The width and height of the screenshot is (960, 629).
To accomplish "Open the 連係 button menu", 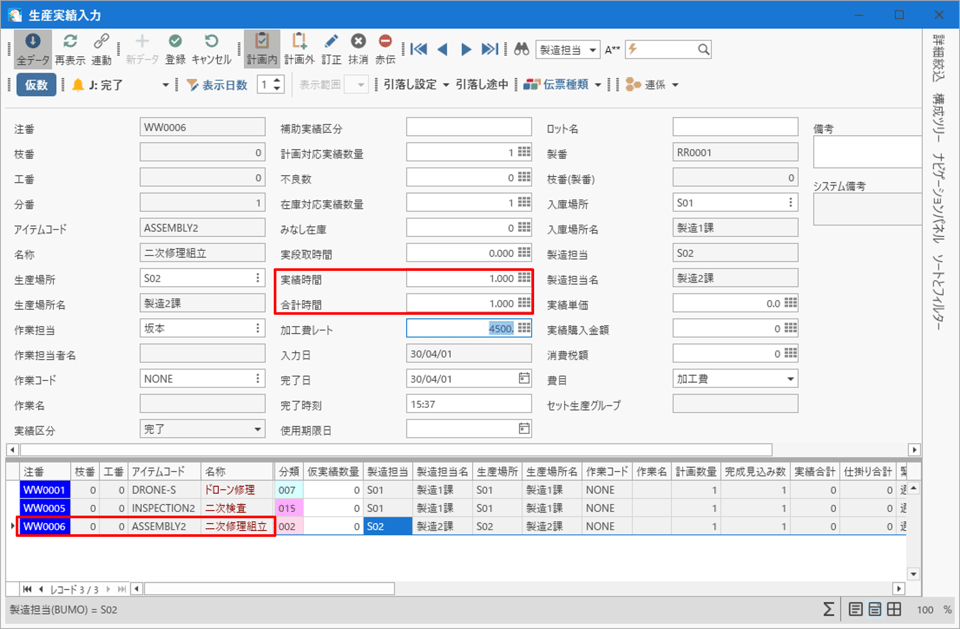I will click(652, 85).
